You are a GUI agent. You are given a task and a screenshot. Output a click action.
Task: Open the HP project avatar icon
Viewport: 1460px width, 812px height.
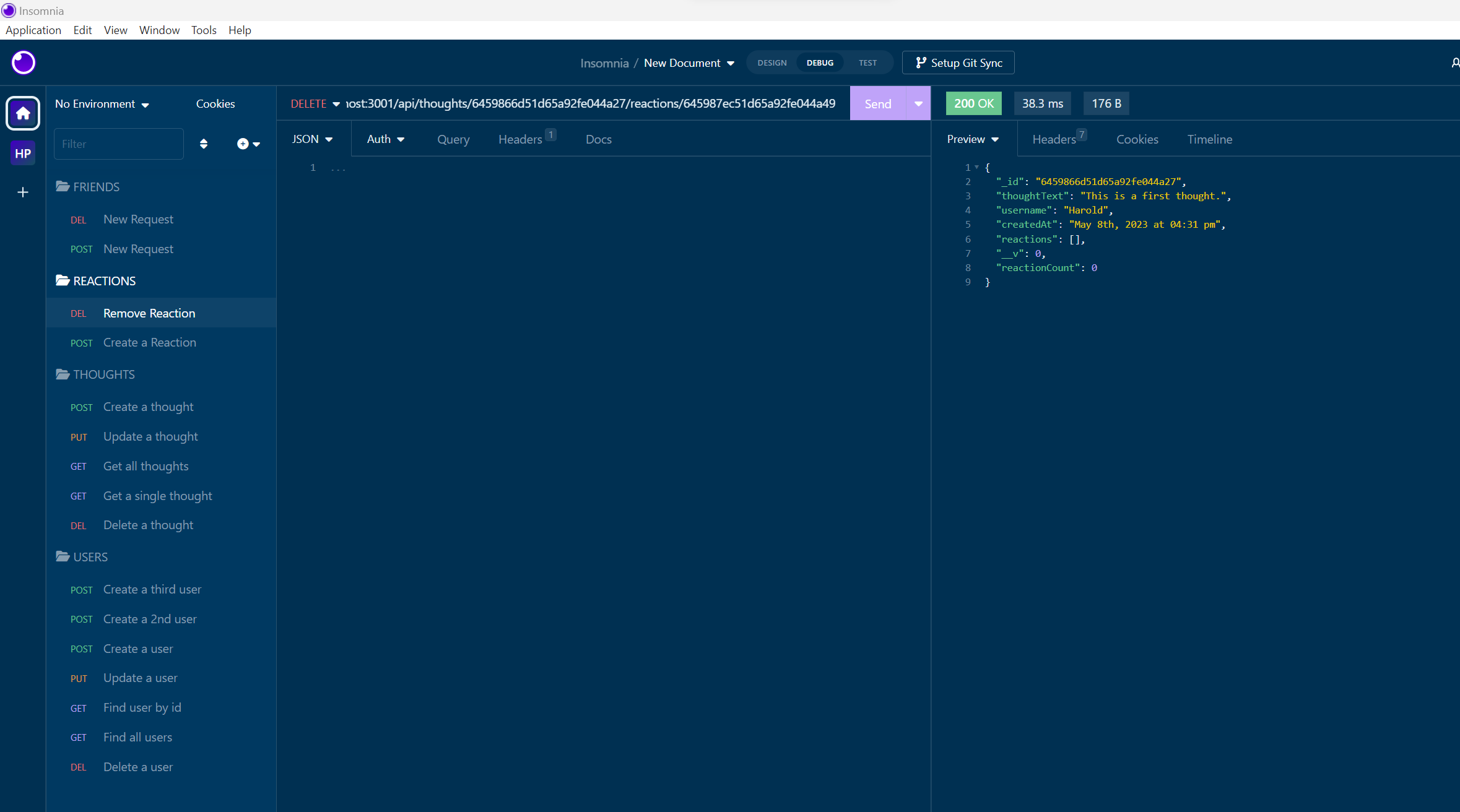tap(22, 153)
